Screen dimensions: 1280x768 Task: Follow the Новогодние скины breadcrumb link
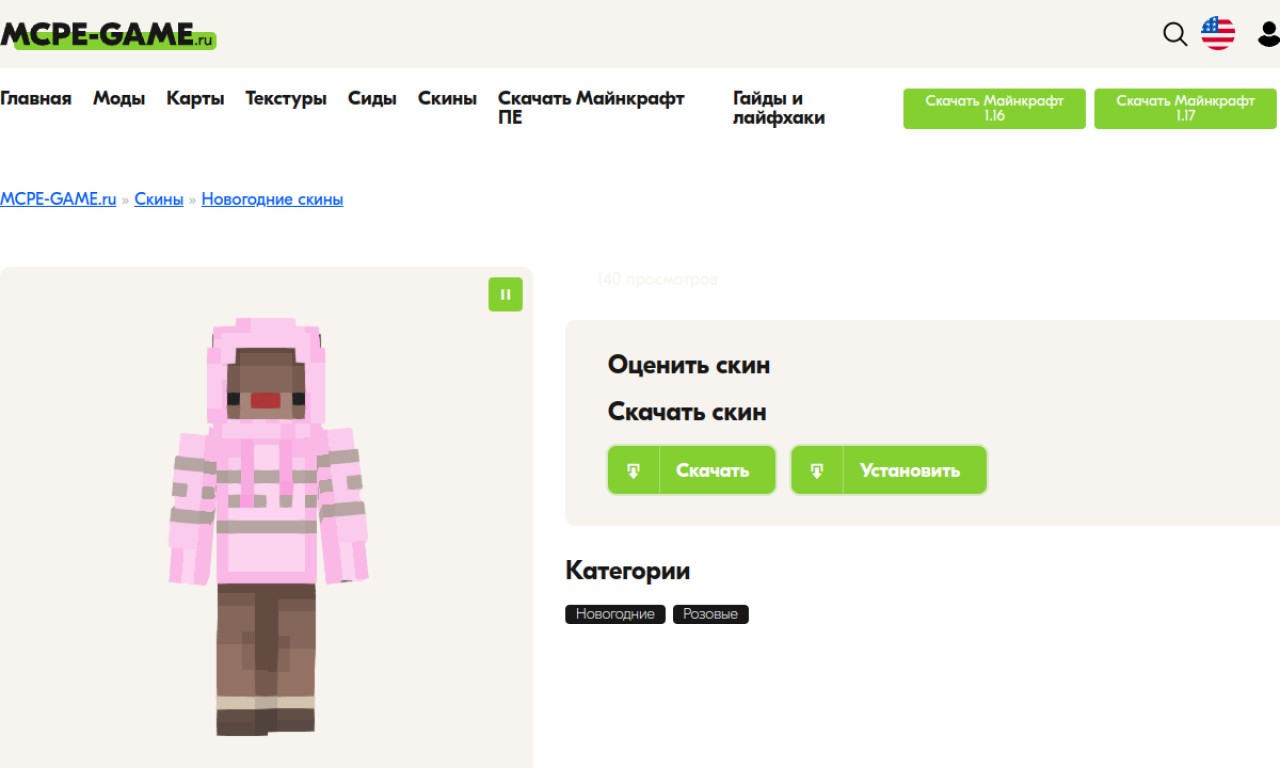pyautogui.click(x=272, y=199)
